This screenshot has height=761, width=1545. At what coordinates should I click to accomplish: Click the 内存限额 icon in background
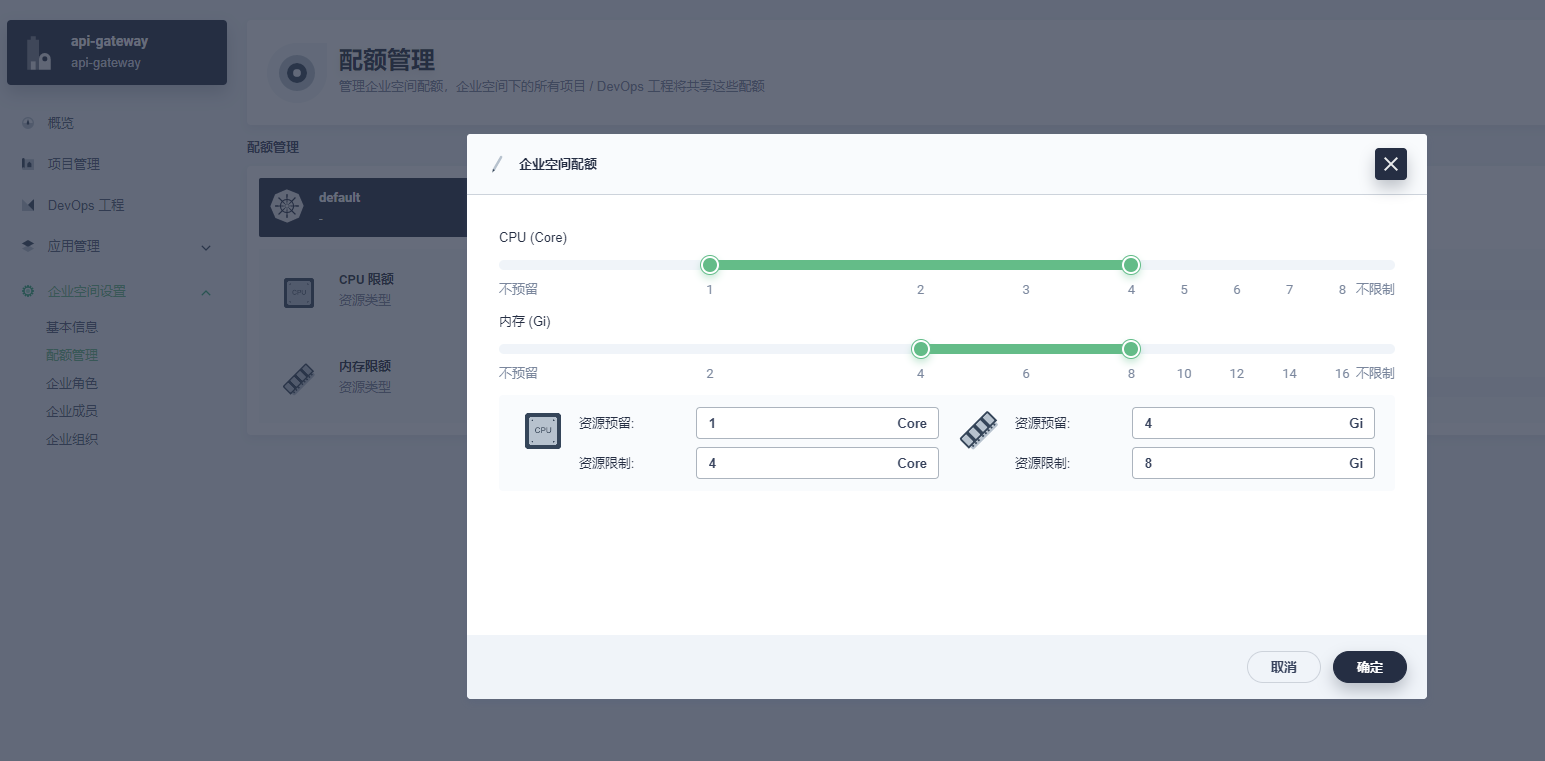point(299,379)
